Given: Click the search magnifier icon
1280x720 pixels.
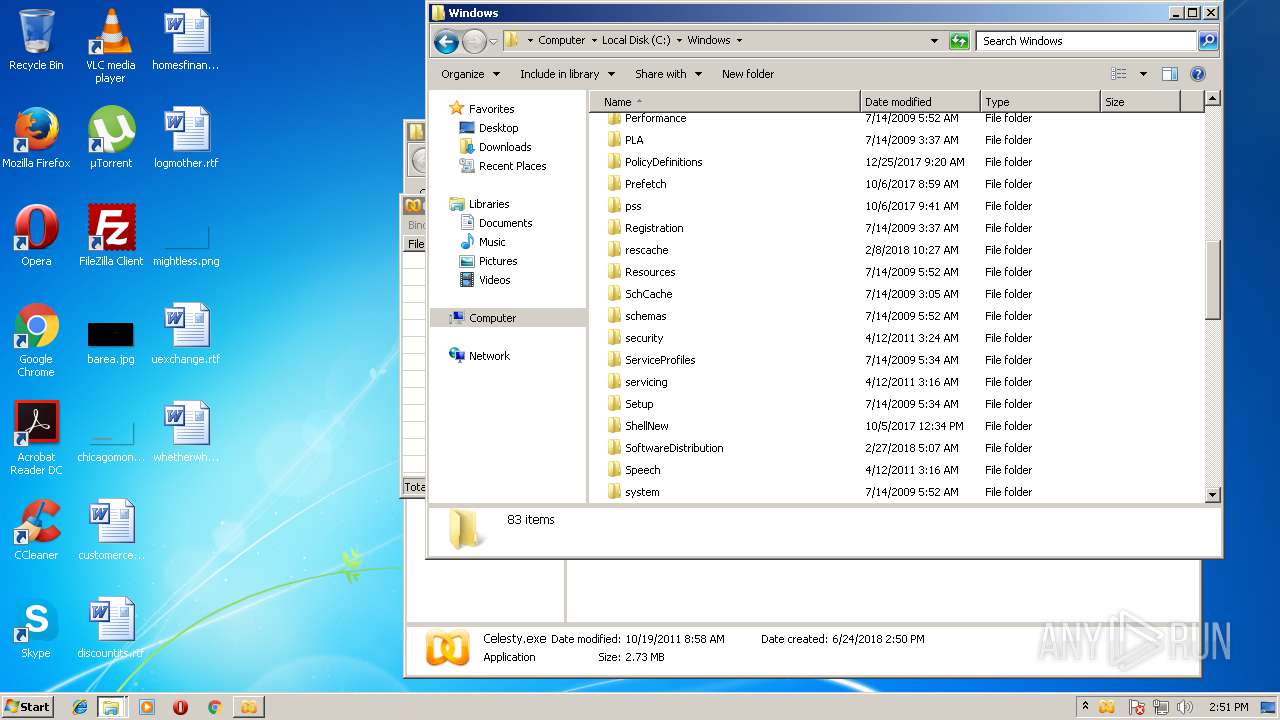Looking at the screenshot, I should click(1208, 41).
